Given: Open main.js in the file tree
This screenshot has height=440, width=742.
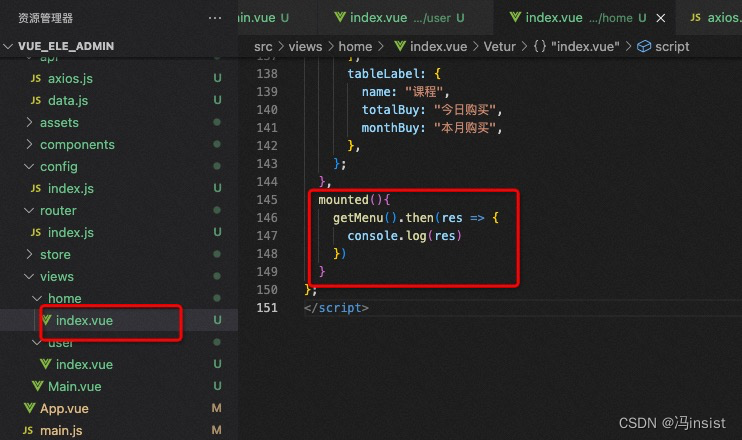Looking at the screenshot, I should 61,431.
